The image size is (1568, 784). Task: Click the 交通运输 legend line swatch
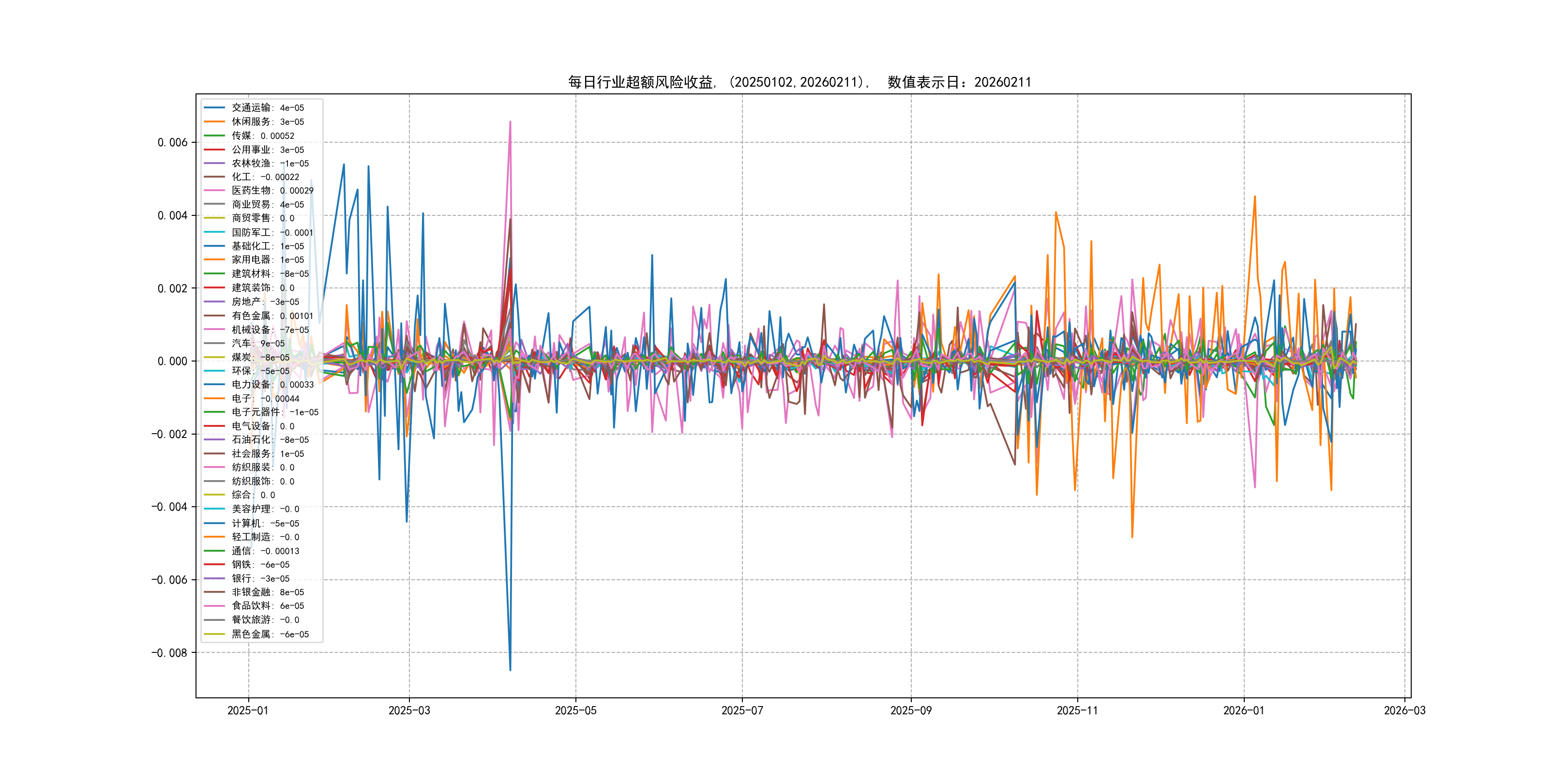[214, 108]
